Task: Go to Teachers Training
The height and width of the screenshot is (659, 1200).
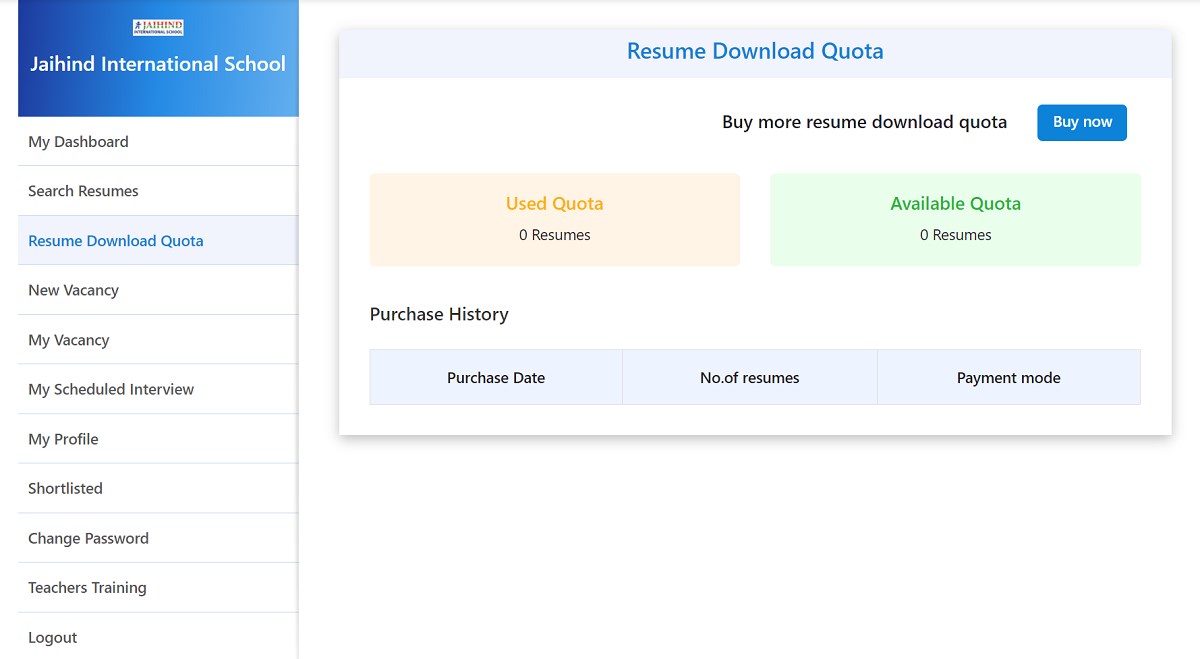Action: (x=86, y=587)
